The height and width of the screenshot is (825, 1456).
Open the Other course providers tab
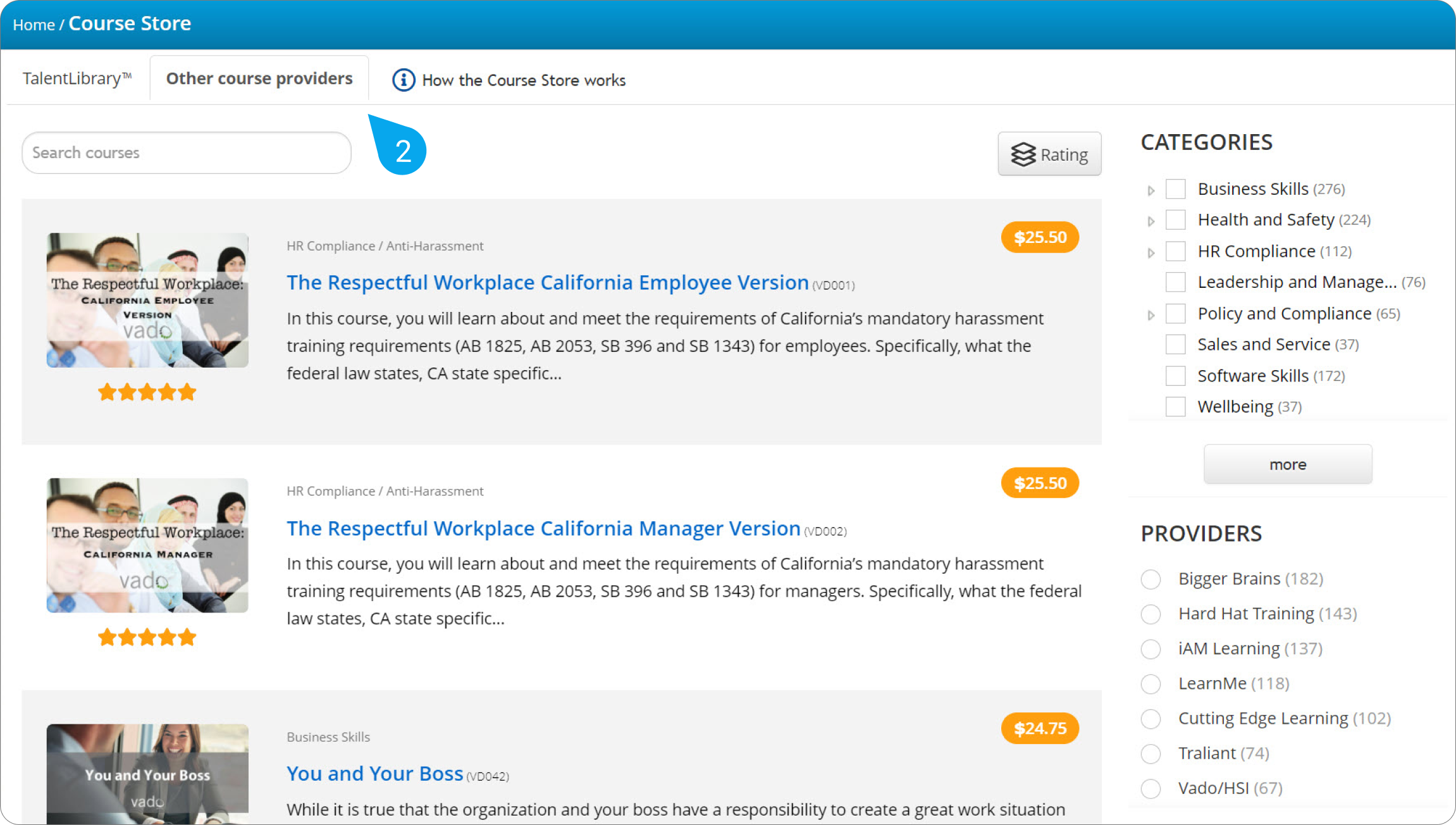pos(259,78)
